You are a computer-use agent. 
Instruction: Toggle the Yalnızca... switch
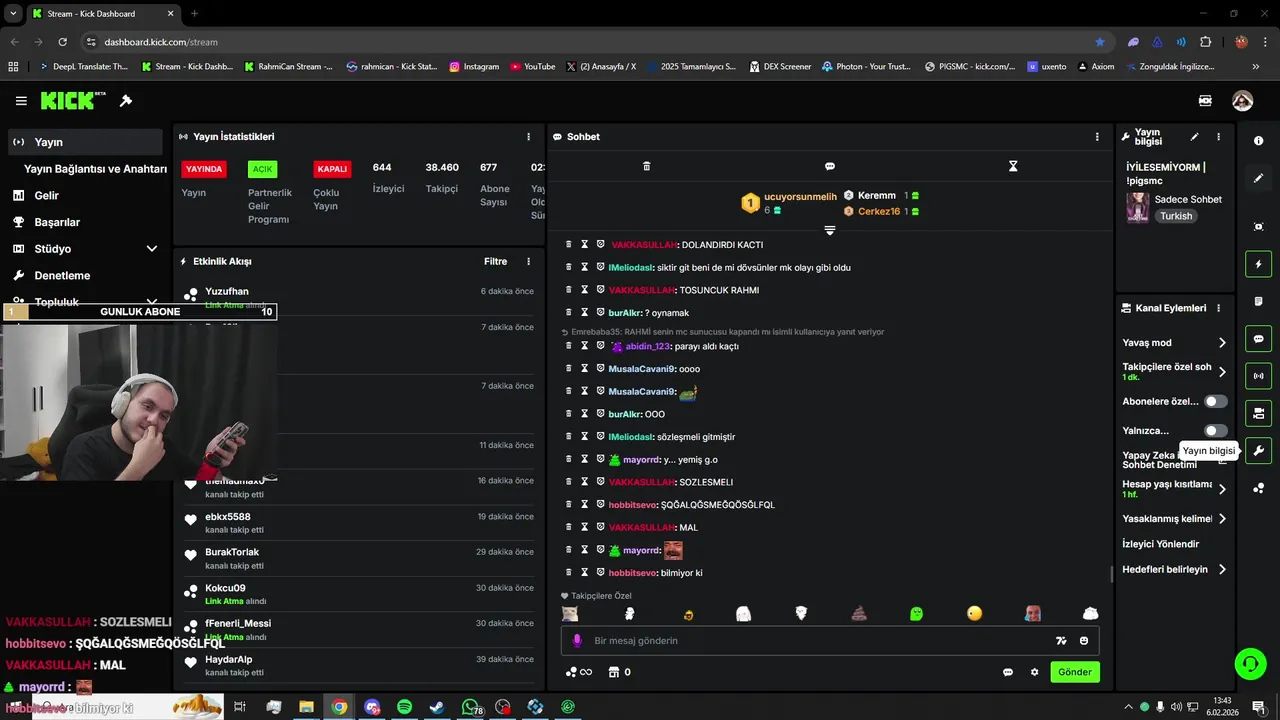[x=1215, y=431]
